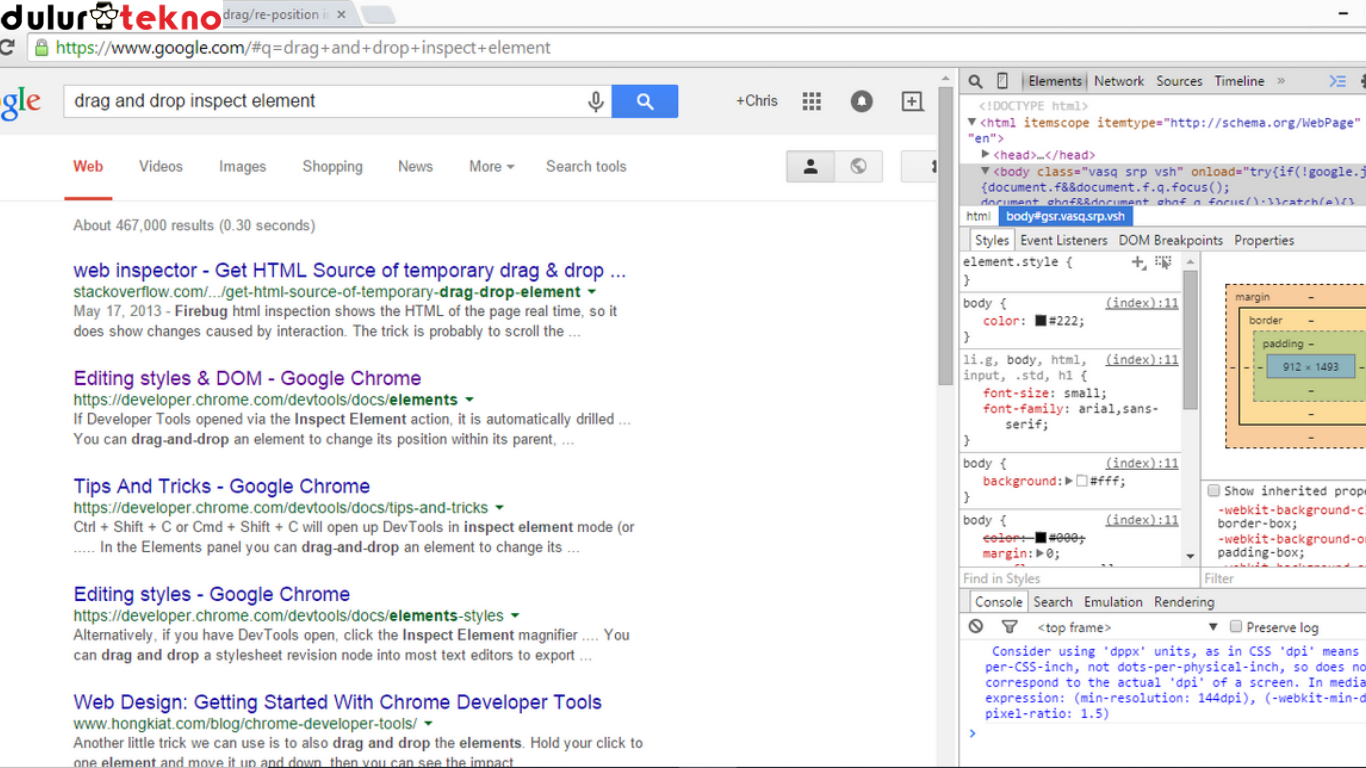Switch to the Sources panel tab
Screen dimensions: 1366x768
coord(1179,81)
